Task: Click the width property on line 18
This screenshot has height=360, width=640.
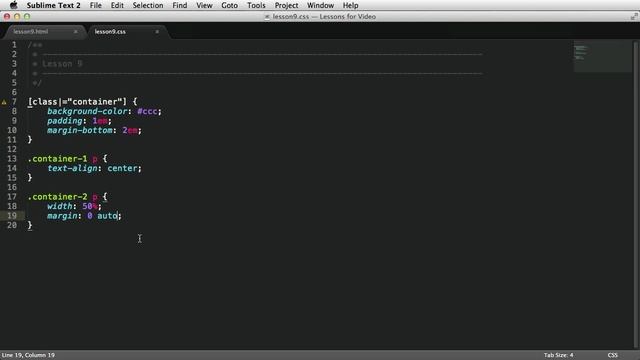Action: [x=60, y=206]
